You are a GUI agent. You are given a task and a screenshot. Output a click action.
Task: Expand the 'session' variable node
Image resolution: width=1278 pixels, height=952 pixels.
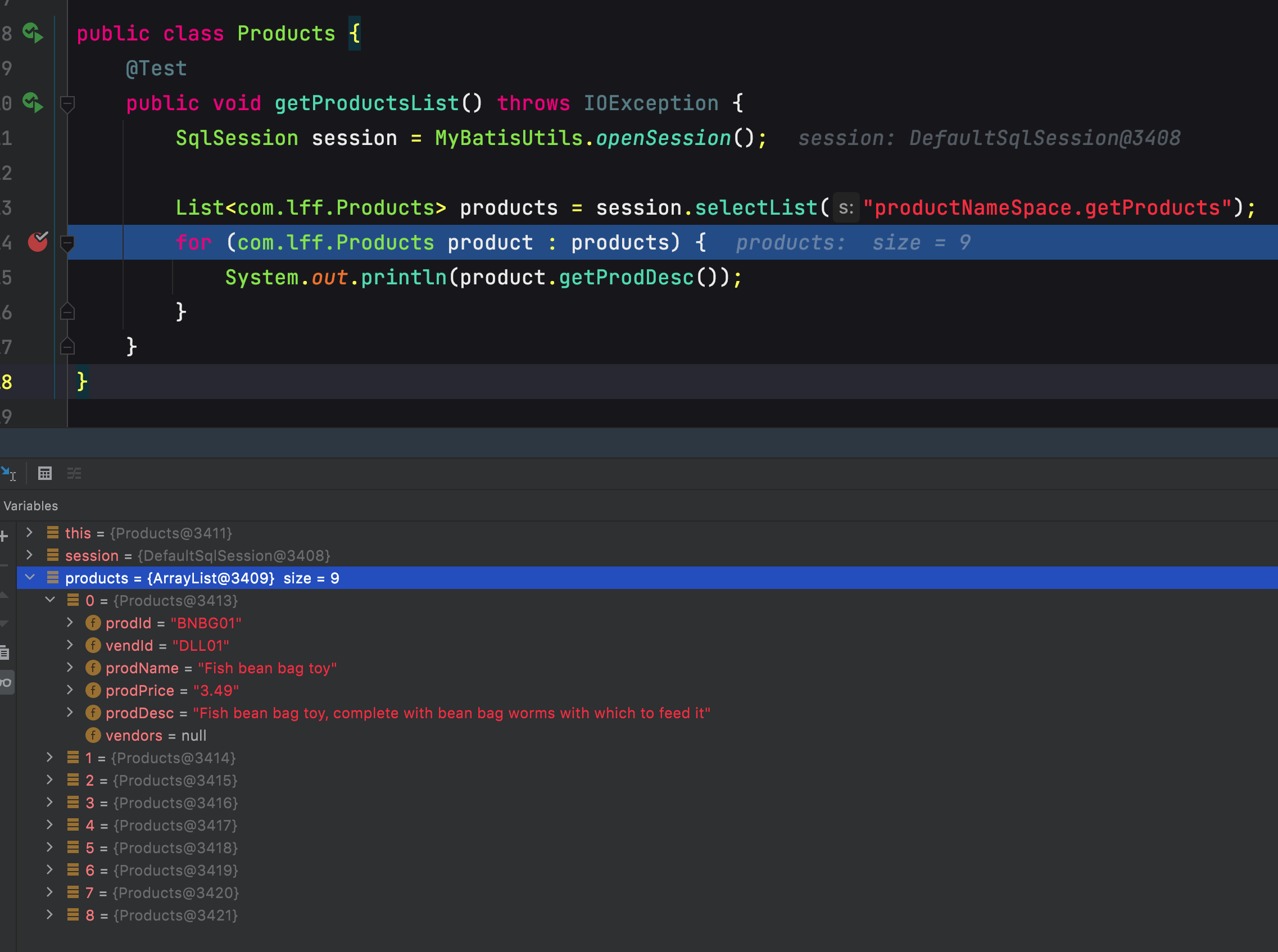pyautogui.click(x=29, y=555)
